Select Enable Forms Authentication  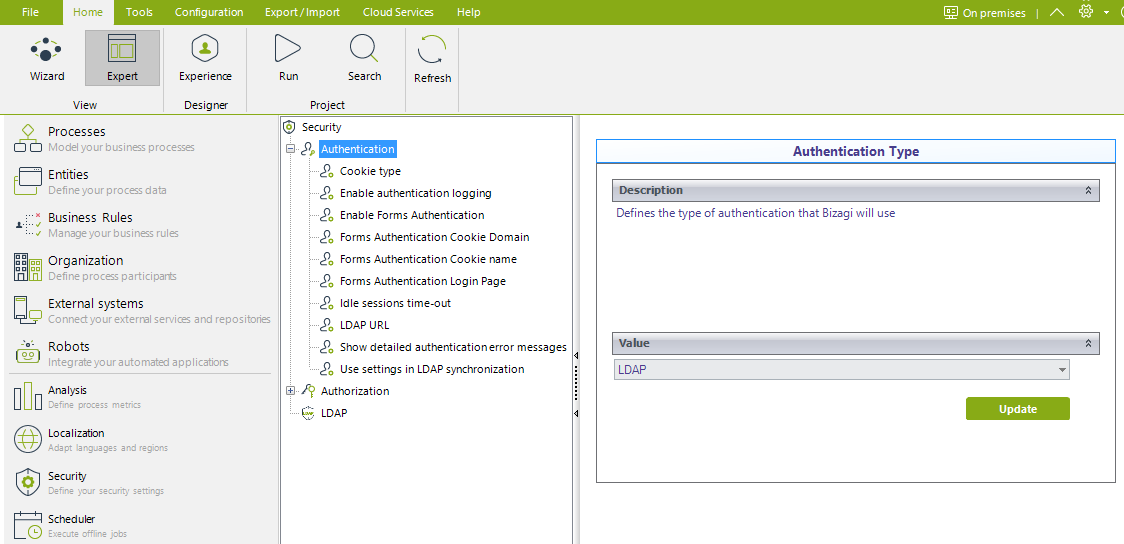point(411,215)
